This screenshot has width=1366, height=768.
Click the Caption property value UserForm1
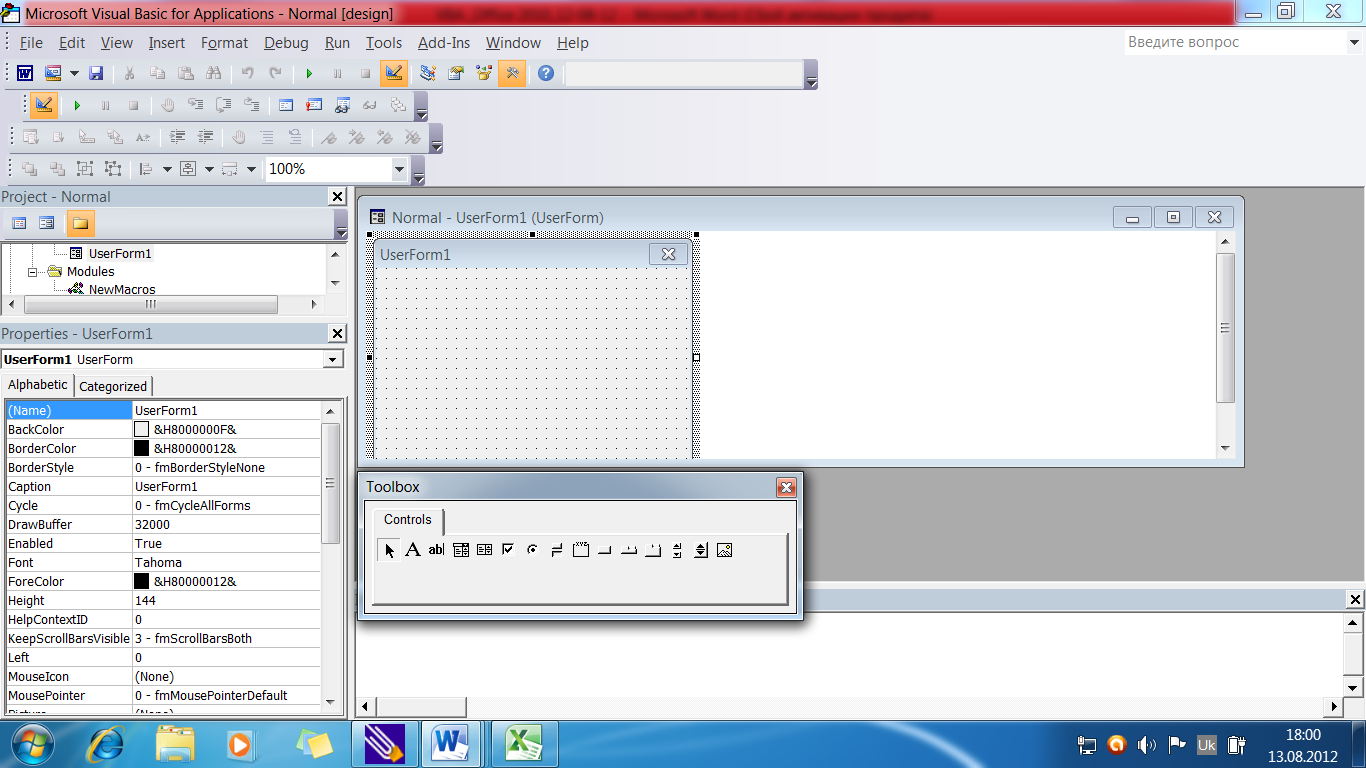[x=227, y=486]
